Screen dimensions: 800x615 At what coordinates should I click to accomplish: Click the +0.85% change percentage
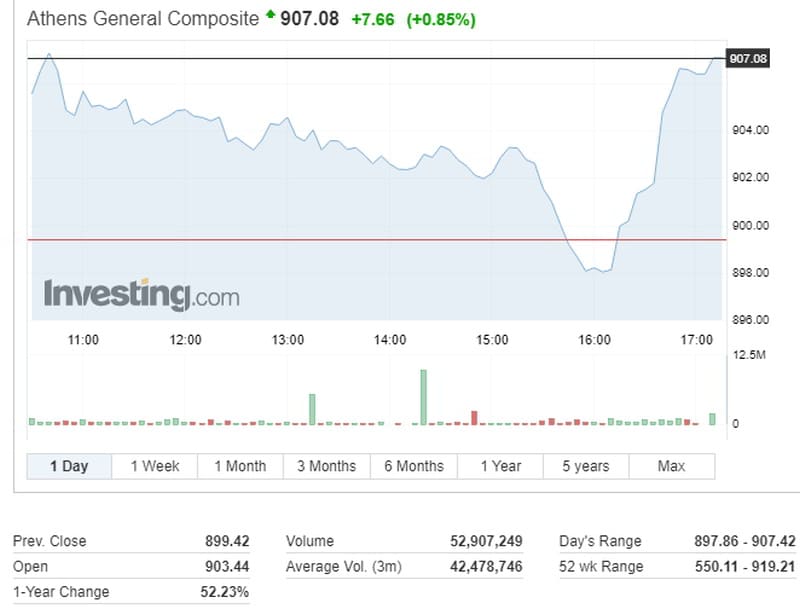(x=441, y=20)
